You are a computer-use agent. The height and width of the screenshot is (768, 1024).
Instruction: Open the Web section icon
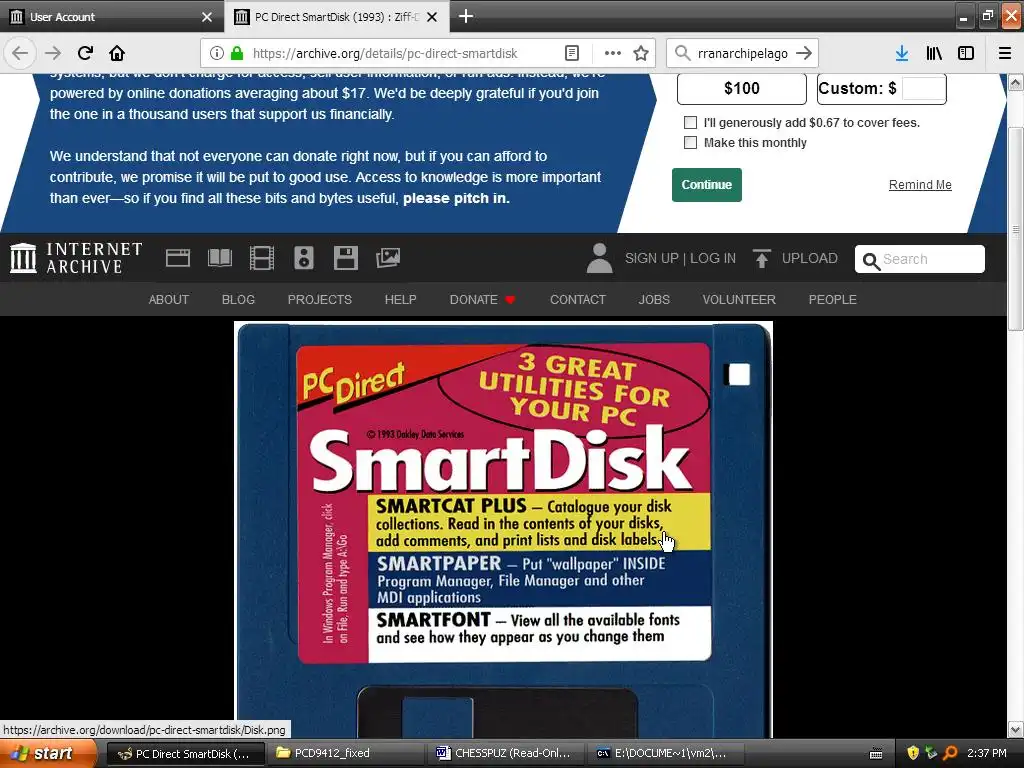(178, 258)
